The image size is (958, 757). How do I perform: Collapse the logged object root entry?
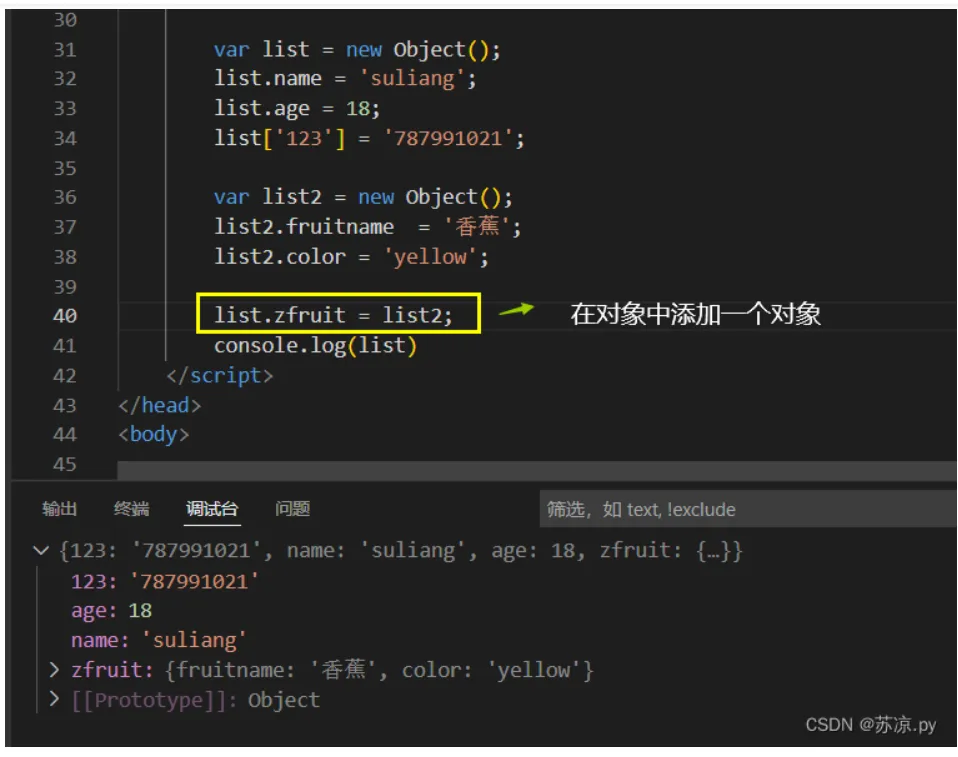[x=41, y=550]
